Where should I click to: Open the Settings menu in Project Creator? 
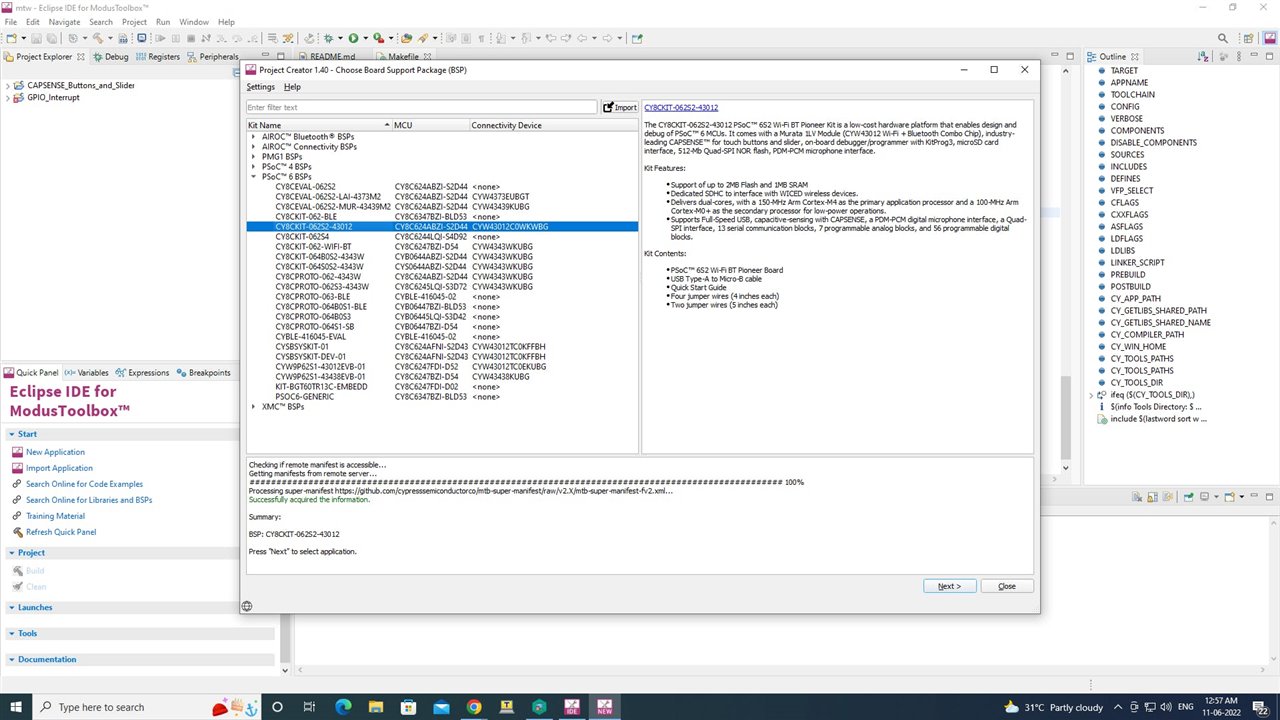(x=260, y=87)
